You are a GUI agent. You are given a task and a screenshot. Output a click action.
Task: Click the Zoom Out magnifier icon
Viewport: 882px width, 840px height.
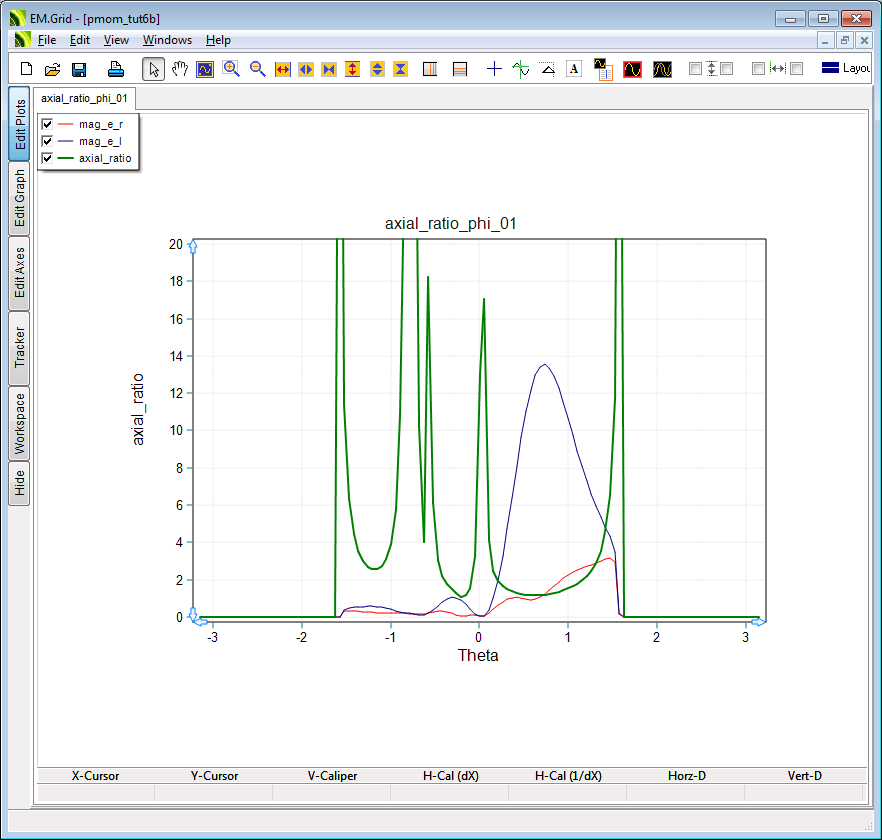pos(257,69)
